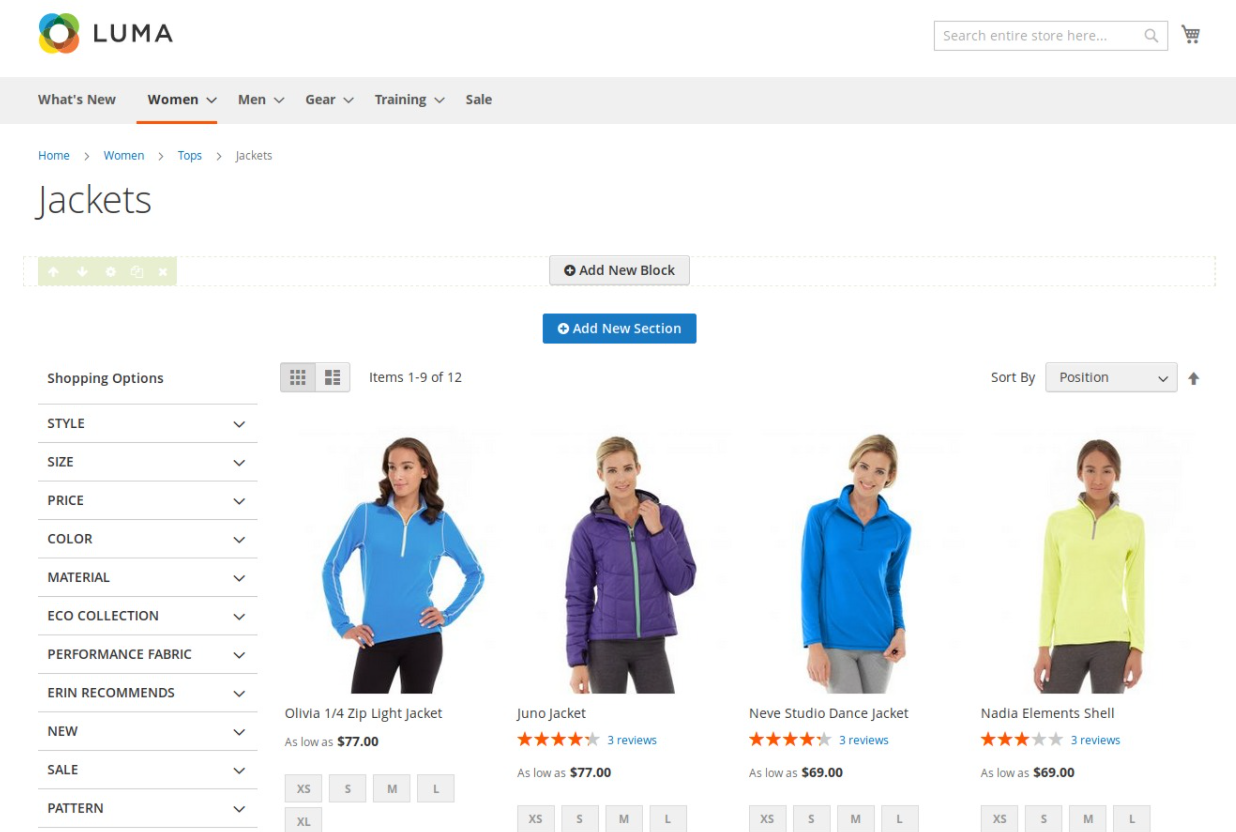Viewport: 1236px width, 832px height.
Task: Expand the COLOR filter option
Action: [147, 539]
